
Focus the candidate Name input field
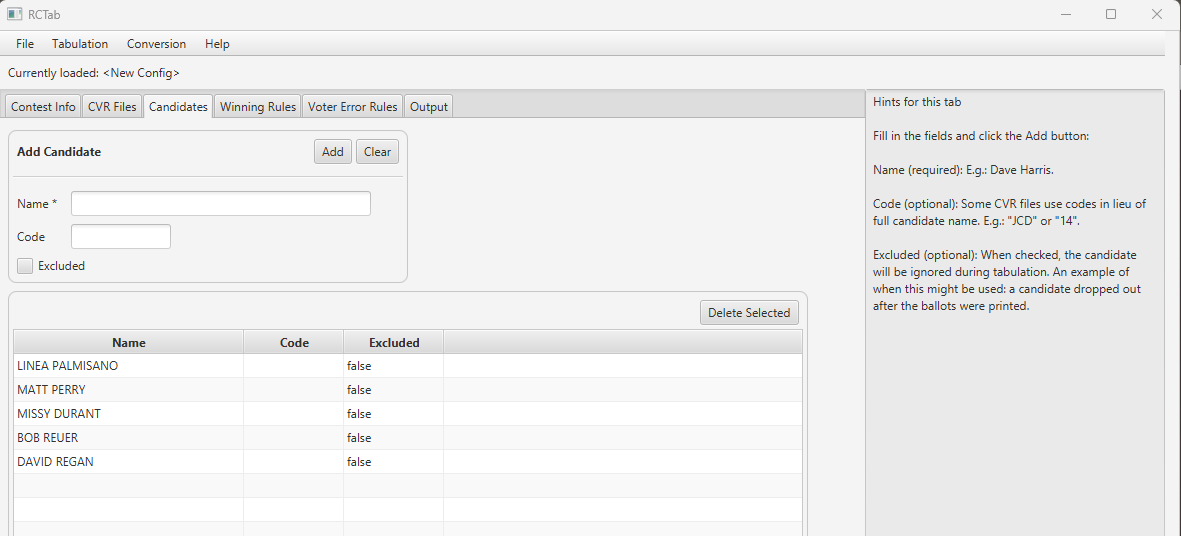click(221, 203)
